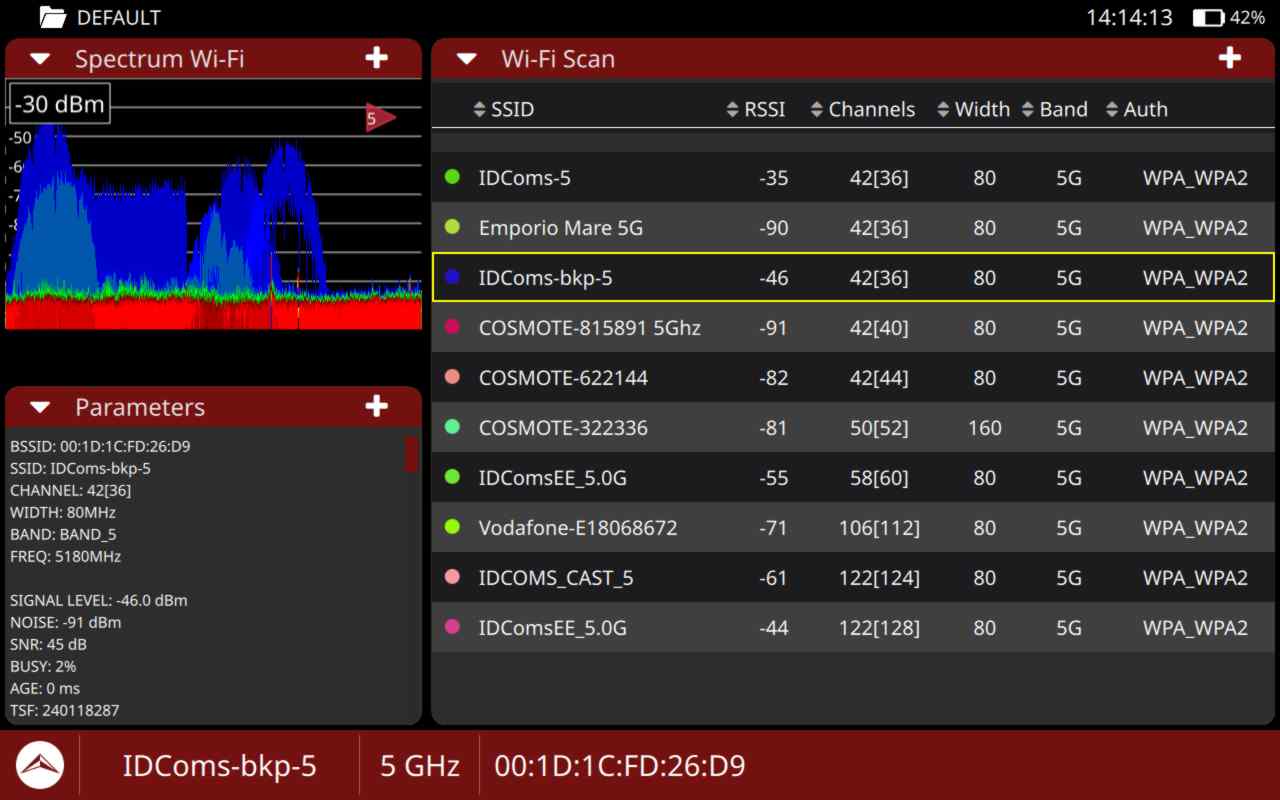Click the plus icon on Spectrum Wi-Fi panel
The image size is (1280, 800).
pos(376,58)
